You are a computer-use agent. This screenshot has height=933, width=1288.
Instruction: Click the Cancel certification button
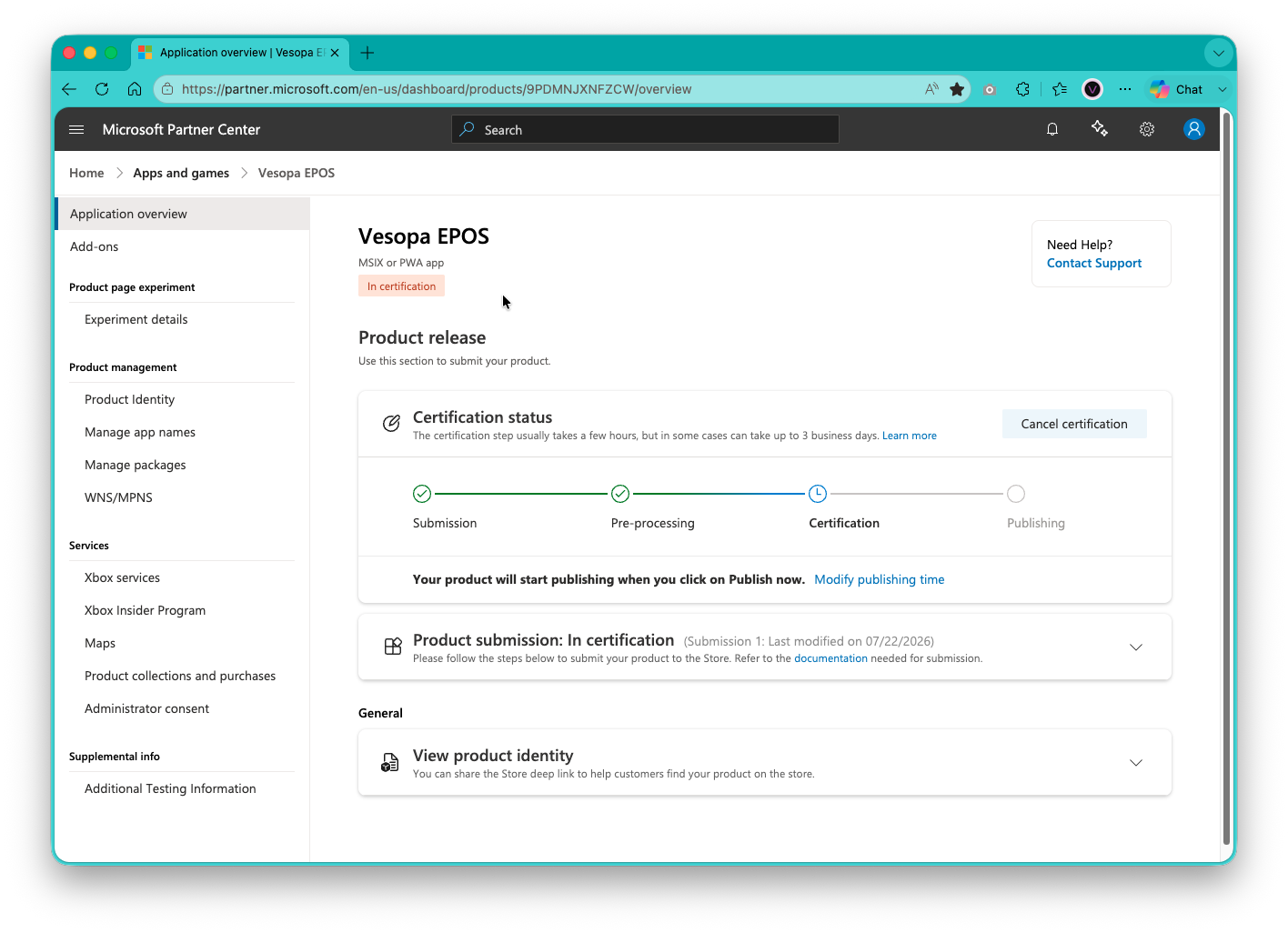[1074, 424]
